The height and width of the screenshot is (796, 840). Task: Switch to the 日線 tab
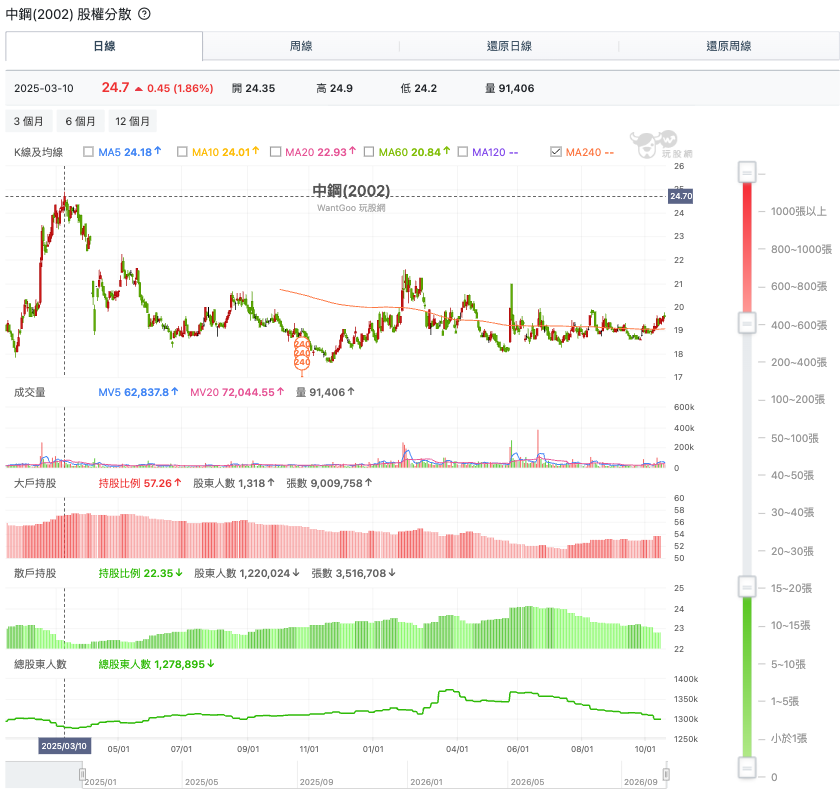[x=104, y=46]
